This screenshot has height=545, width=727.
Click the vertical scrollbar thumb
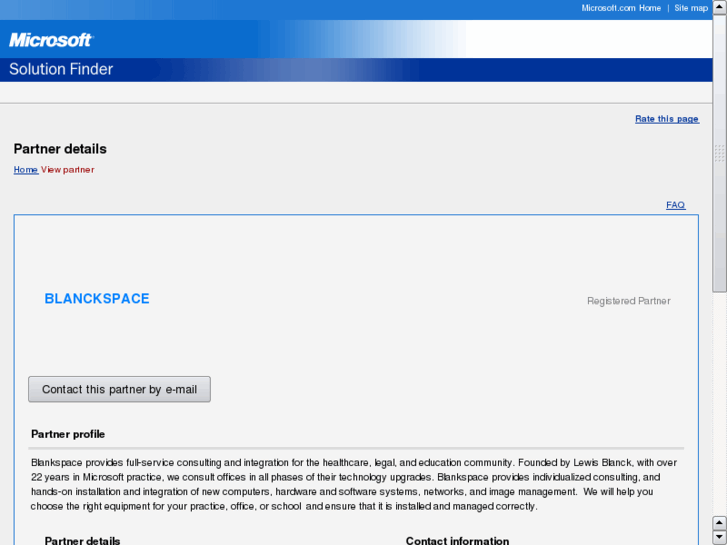(x=720, y=153)
